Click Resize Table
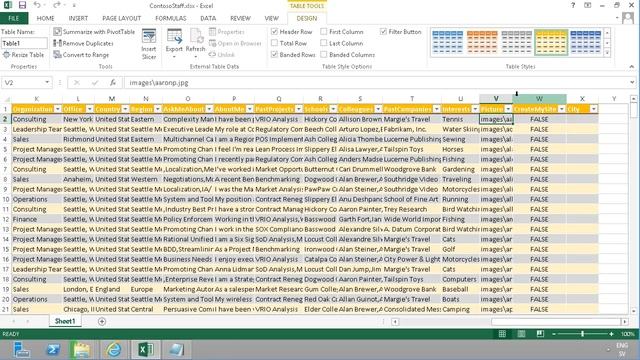This screenshot has height=360, width=640. point(23,54)
